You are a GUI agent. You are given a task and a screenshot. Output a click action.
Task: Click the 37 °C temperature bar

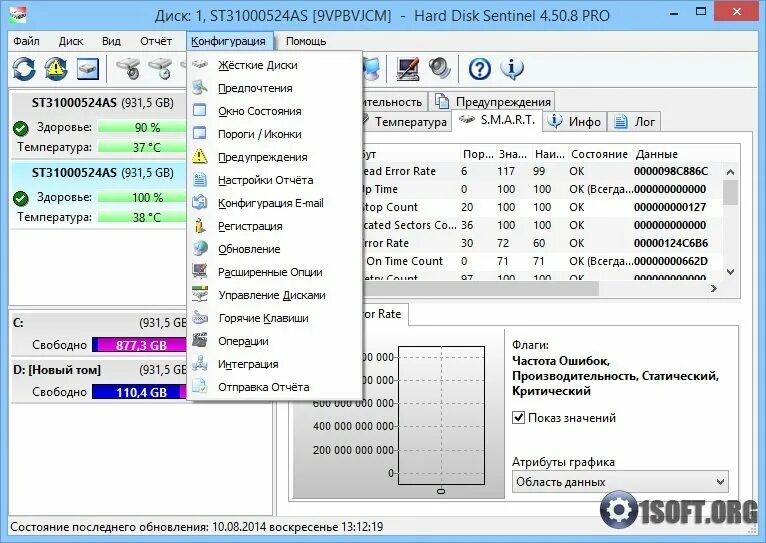pos(142,147)
